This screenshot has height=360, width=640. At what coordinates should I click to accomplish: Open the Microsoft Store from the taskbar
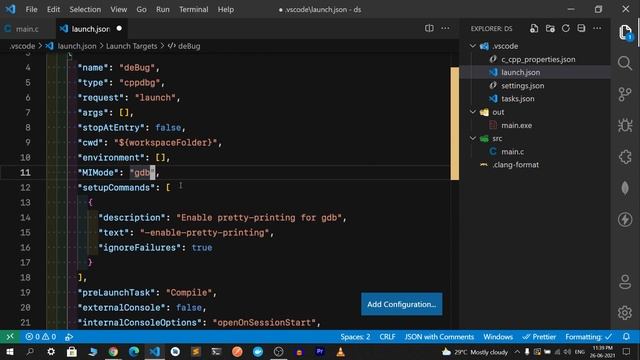tap(72, 351)
